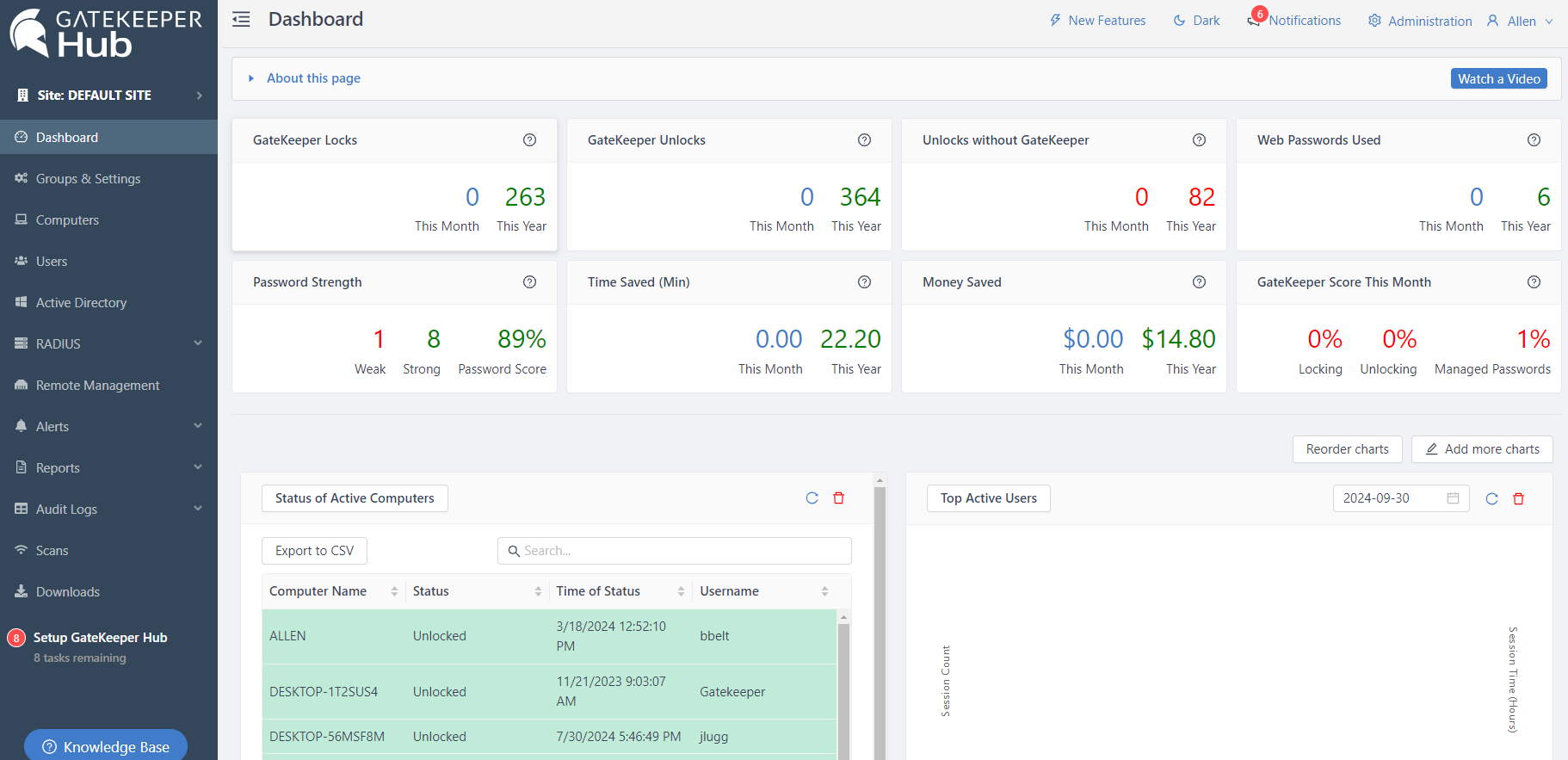Image resolution: width=1568 pixels, height=760 pixels.
Task: Refresh the Status of Active Computers chart
Action: click(812, 498)
